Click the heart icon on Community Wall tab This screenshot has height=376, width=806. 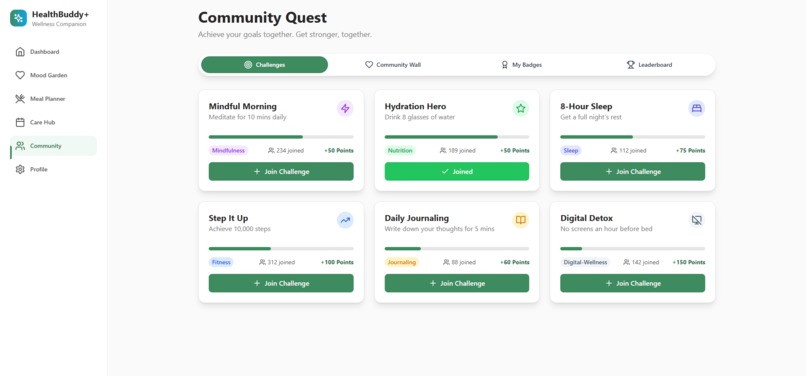click(x=369, y=65)
